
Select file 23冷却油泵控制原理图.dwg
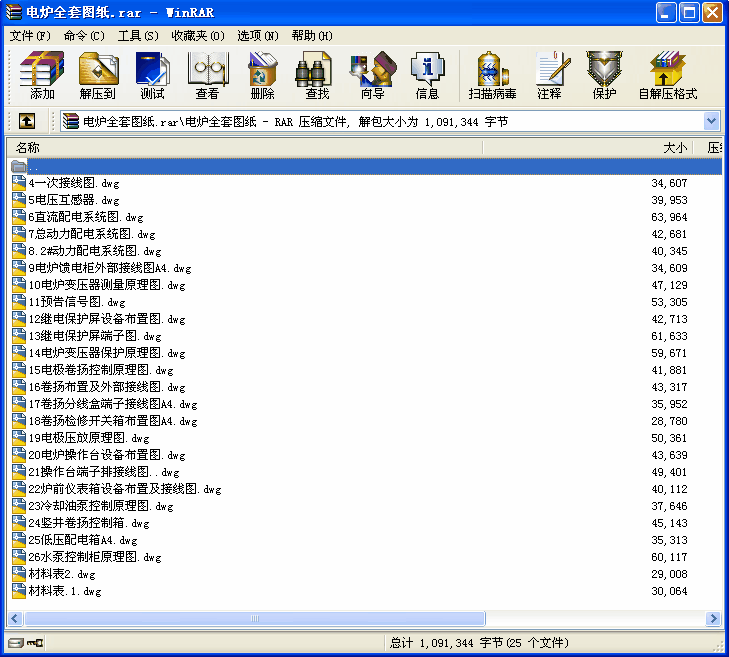101,506
